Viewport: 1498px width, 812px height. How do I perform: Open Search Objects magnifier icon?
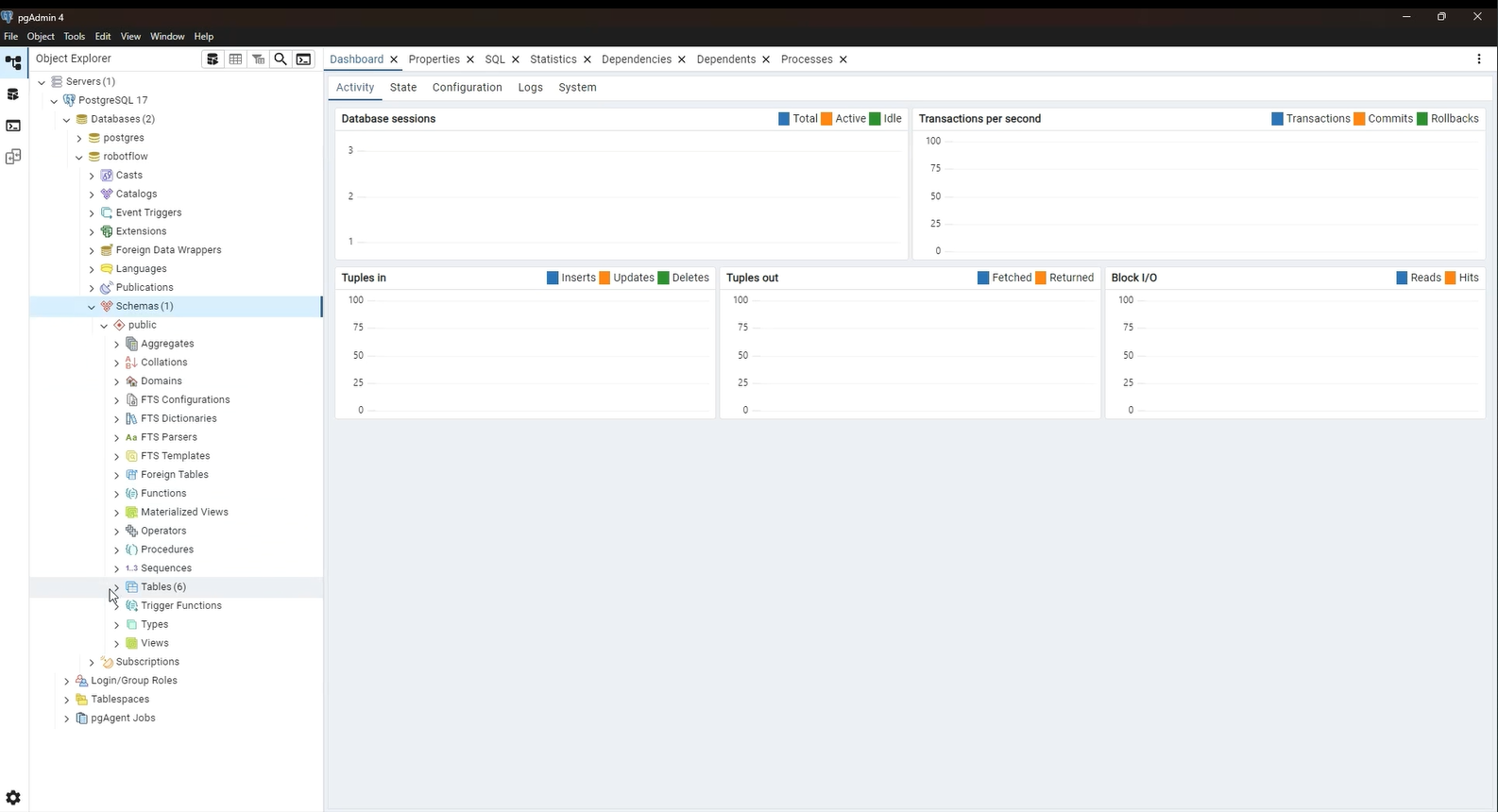pyautogui.click(x=281, y=59)
